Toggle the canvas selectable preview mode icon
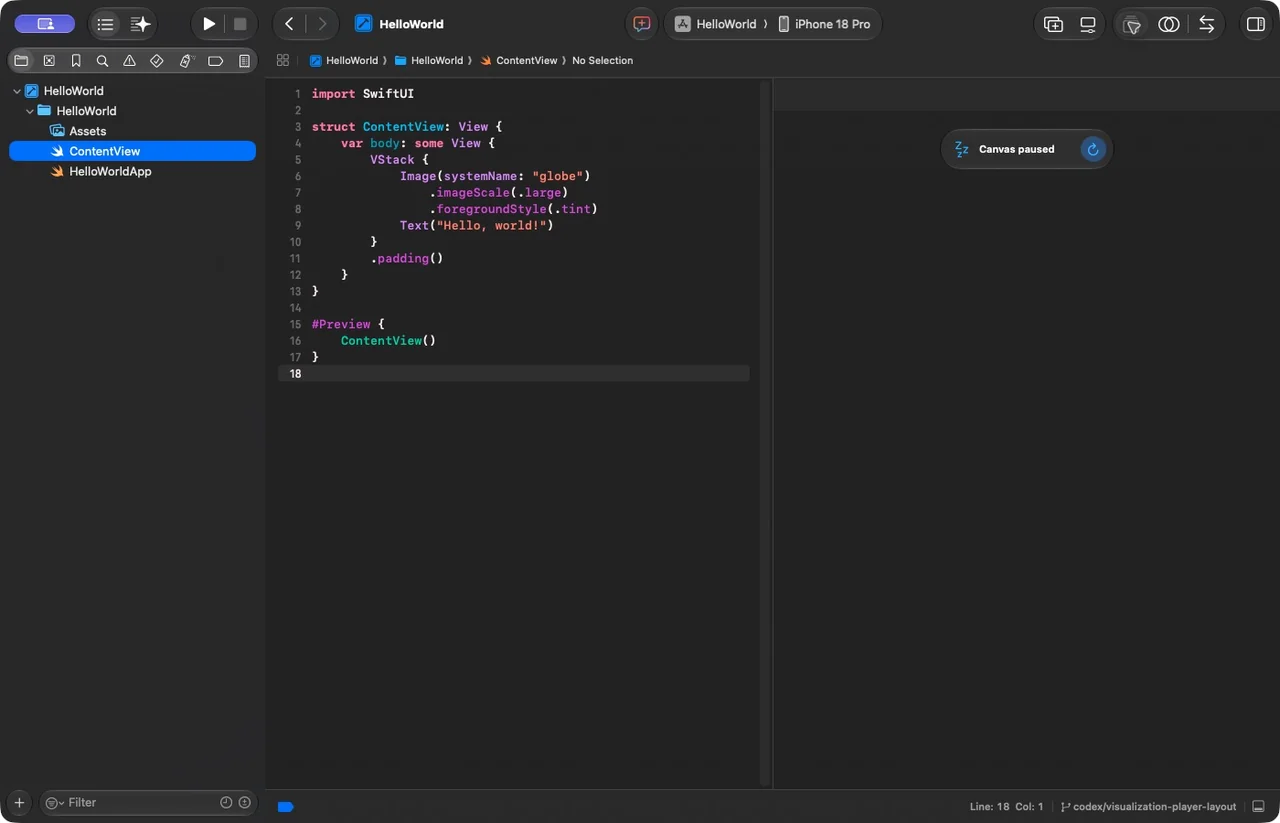This screenshot has height=823, width=1280. (1132, 24)
